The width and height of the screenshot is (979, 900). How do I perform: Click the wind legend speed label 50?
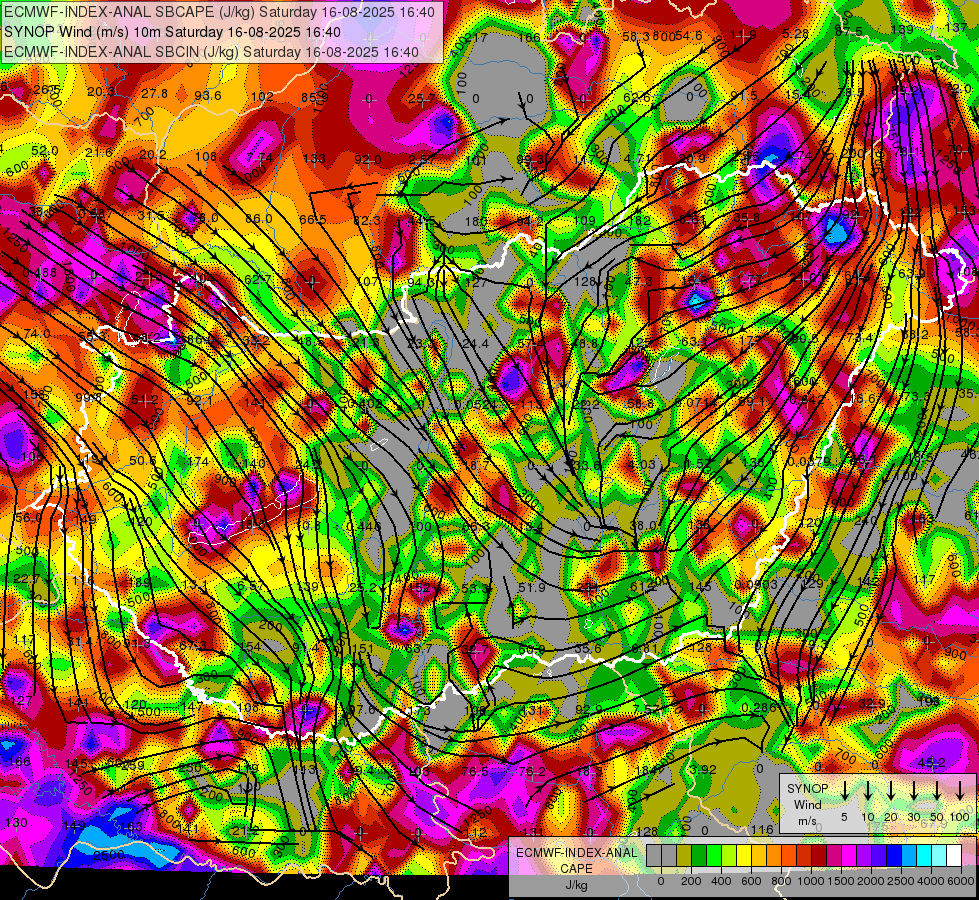pos(937,817)
